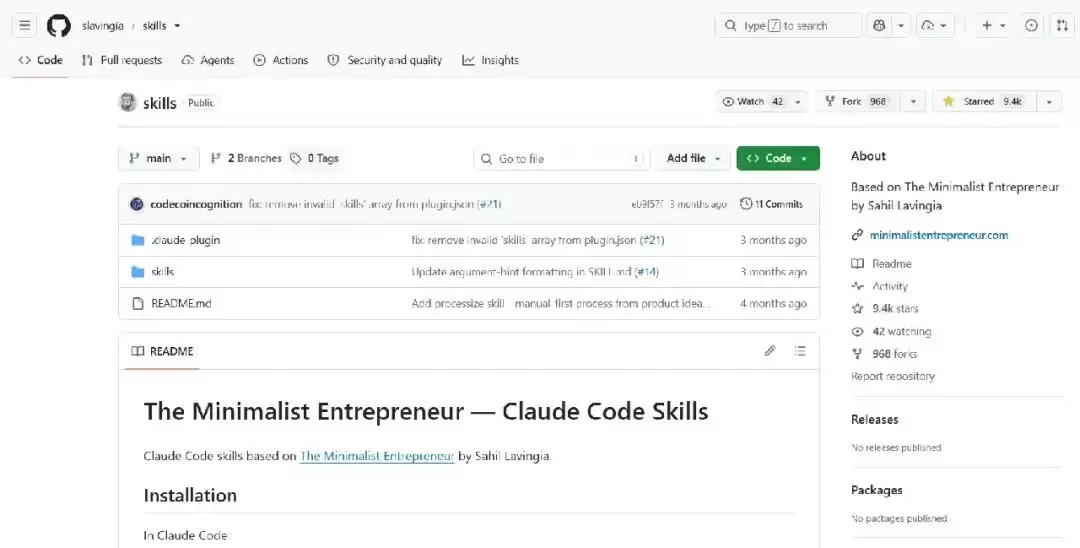Click the README.md file icon
This screenshot has width=1080, height=548.
[x=138, y=303]
